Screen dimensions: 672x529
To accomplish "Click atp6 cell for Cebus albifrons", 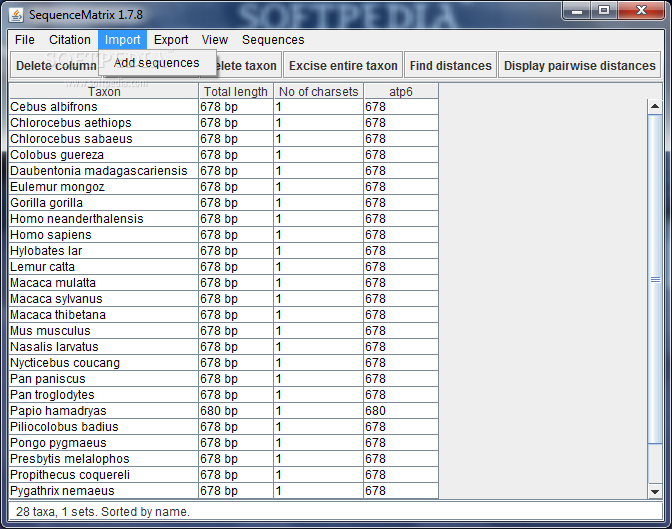I will click(x=401, y=107).
